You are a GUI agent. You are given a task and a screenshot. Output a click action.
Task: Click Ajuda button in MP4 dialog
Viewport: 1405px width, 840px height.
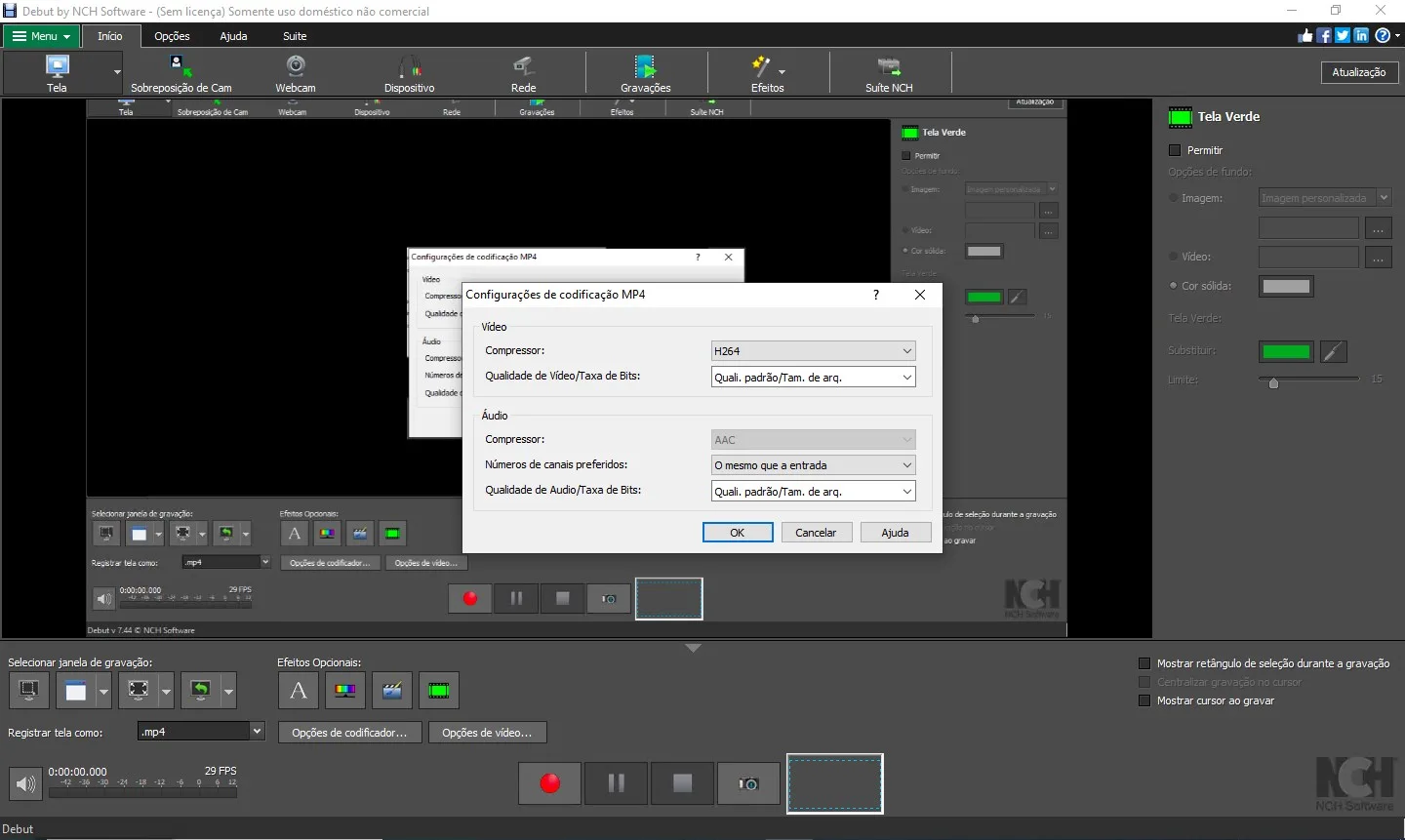[895, 532]
